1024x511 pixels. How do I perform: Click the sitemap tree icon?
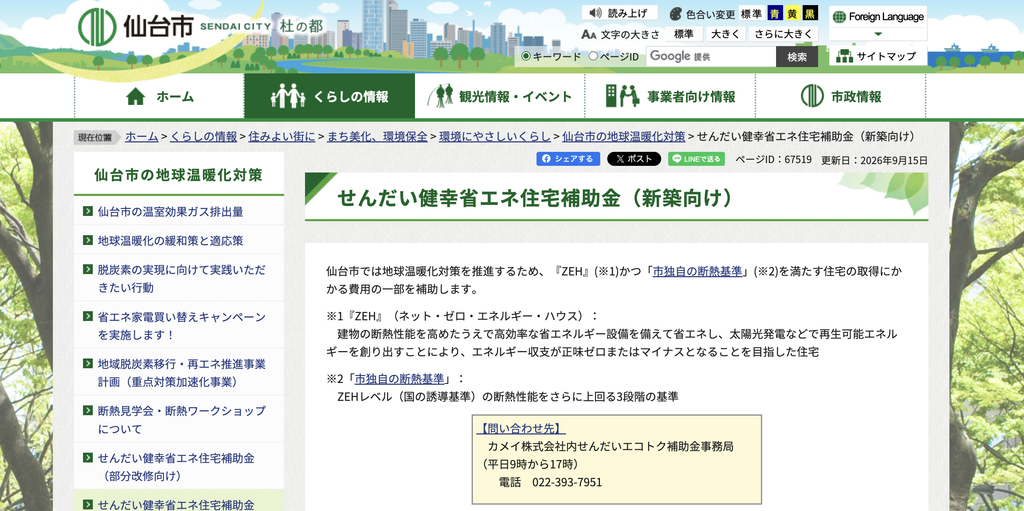[x=844, y=56]
